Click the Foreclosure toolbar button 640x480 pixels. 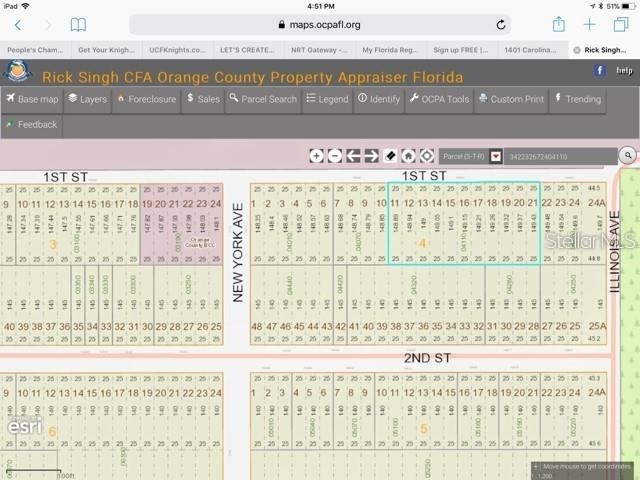point(146,99)
